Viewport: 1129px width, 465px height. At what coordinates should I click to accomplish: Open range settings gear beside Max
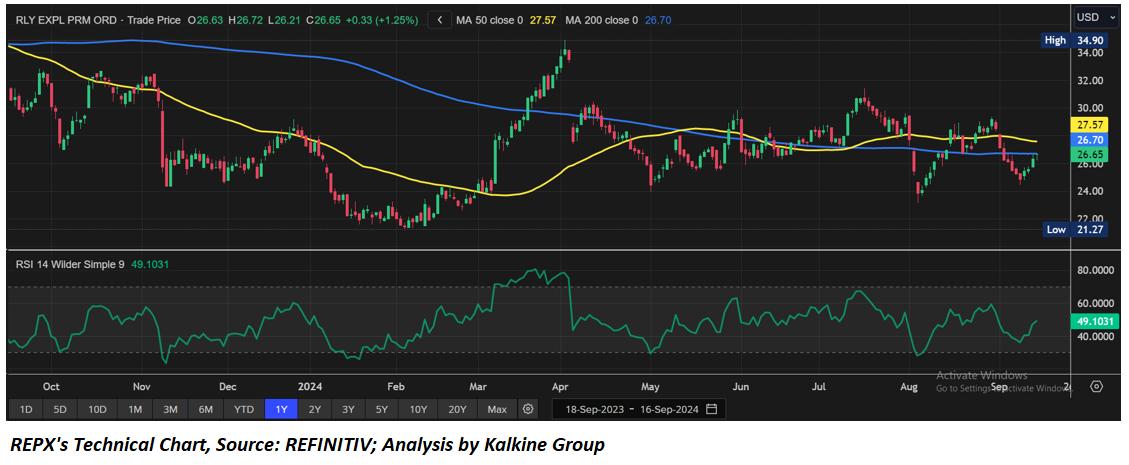(x=528, y=410)
